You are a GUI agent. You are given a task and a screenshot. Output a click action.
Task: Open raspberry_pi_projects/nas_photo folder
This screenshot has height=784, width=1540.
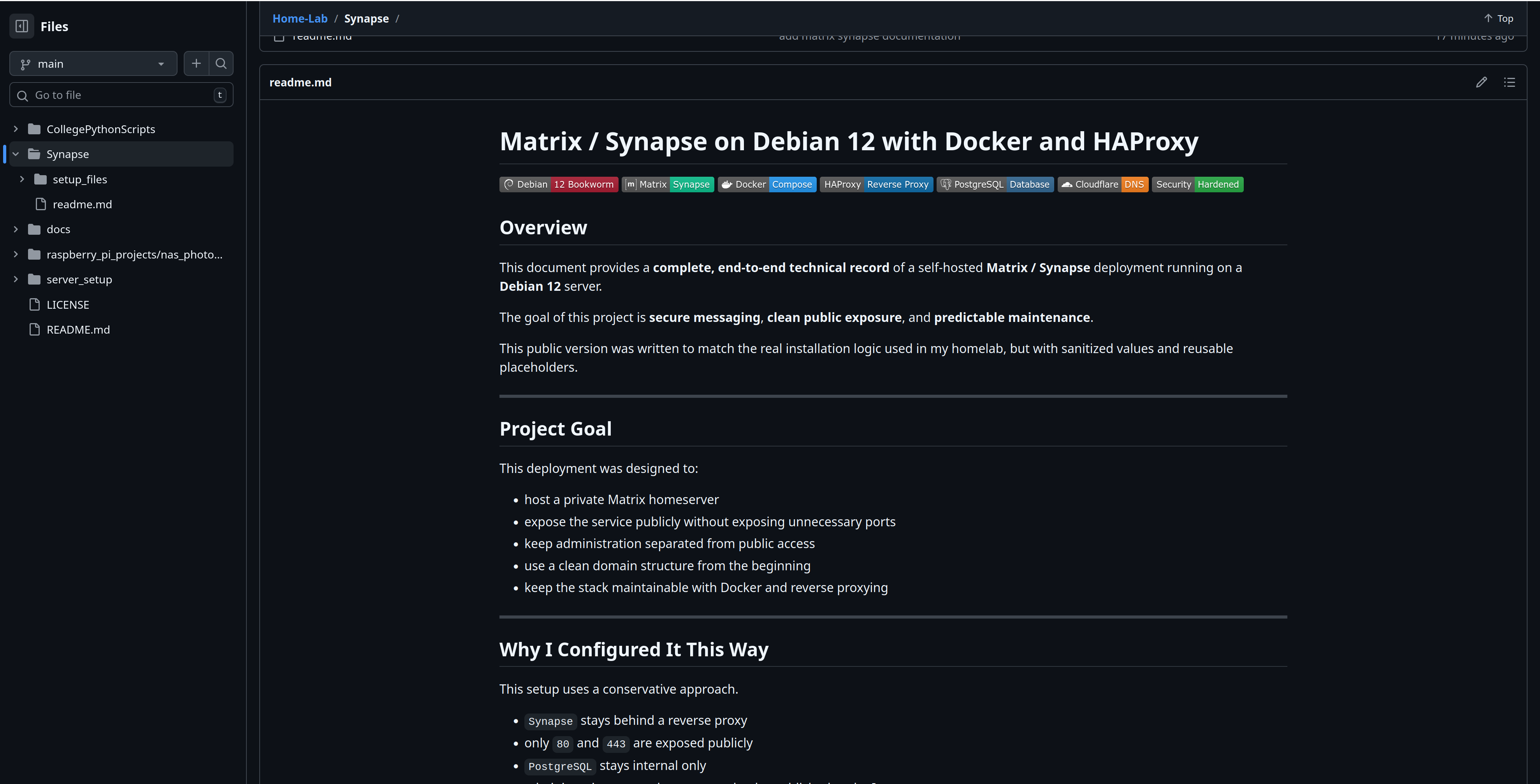[x=135, y=254]
